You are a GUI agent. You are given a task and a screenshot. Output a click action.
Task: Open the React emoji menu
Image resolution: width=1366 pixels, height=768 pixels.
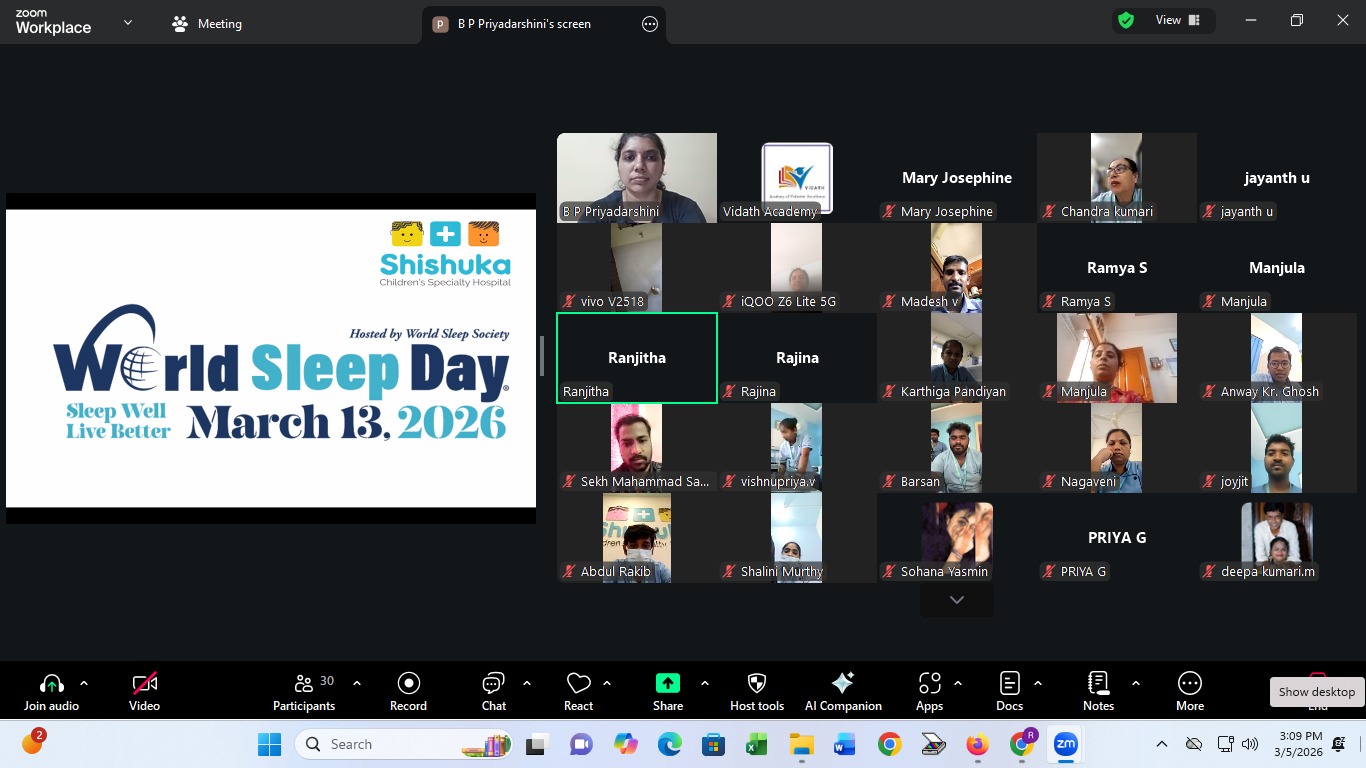578,691
